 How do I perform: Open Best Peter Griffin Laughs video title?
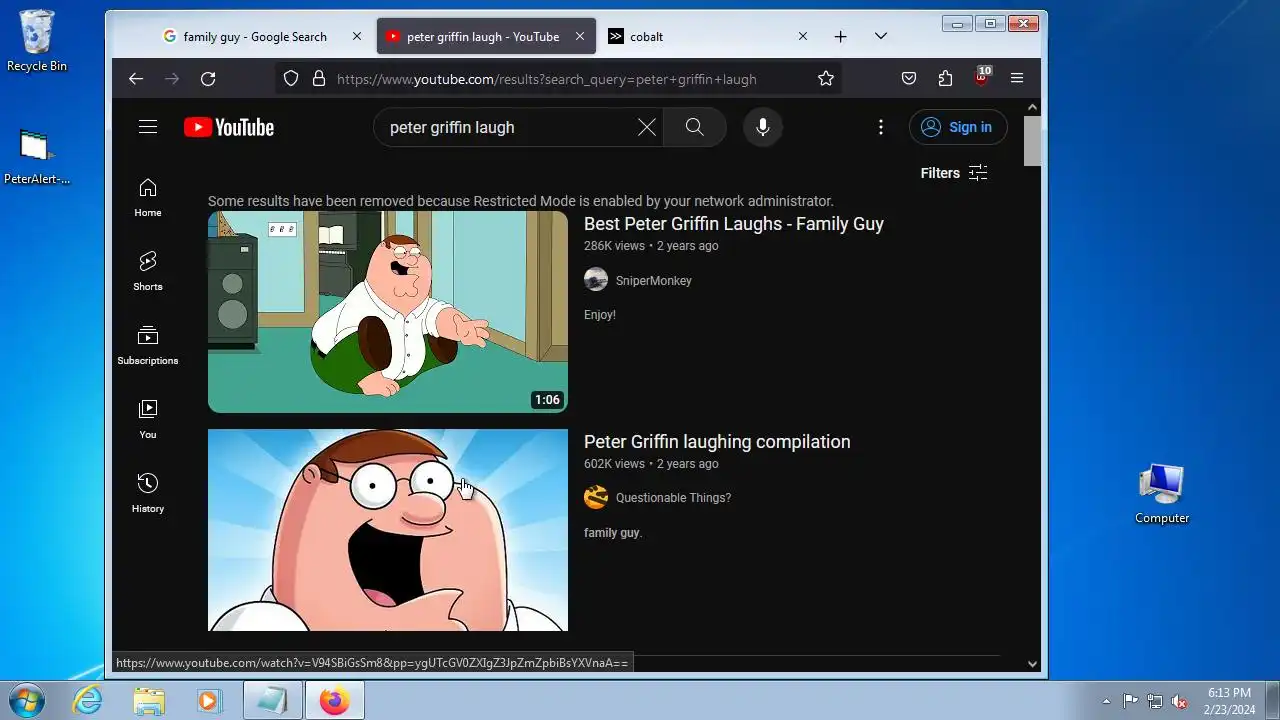coord(734,224)
